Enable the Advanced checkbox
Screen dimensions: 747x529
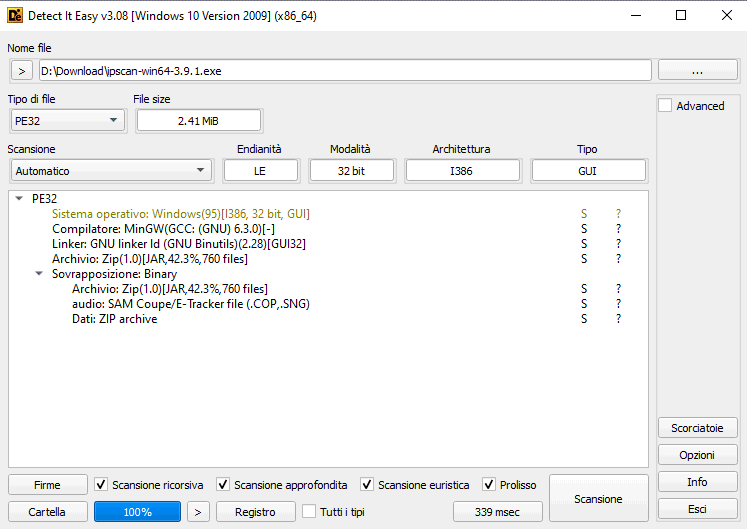[x=665, y=105]
